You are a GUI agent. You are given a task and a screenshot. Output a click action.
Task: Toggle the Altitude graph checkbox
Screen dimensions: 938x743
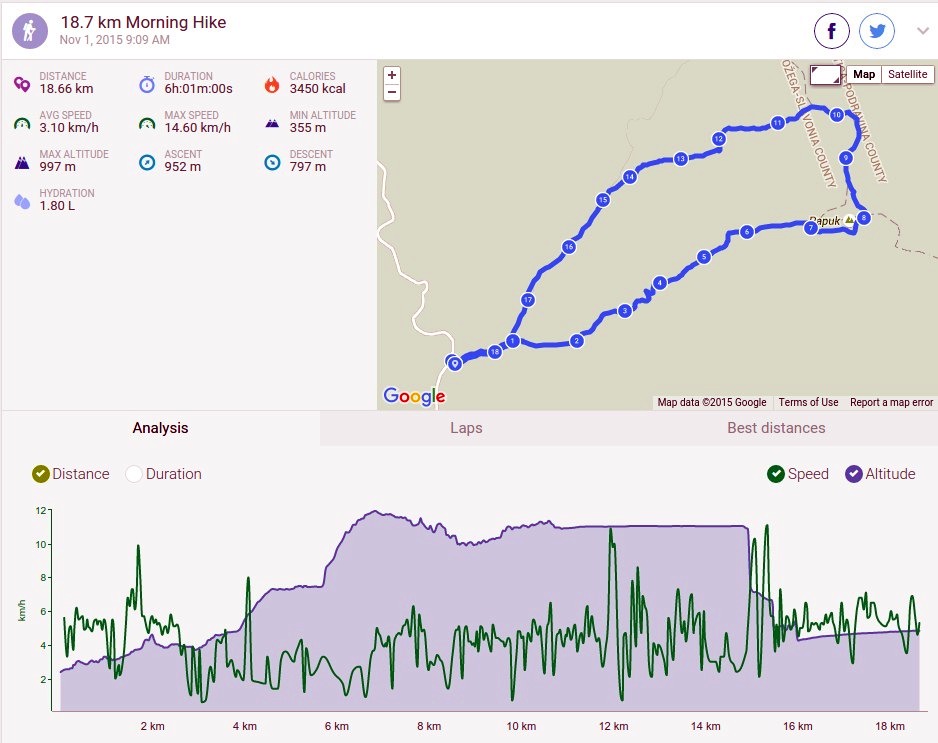tap(880, 474)
